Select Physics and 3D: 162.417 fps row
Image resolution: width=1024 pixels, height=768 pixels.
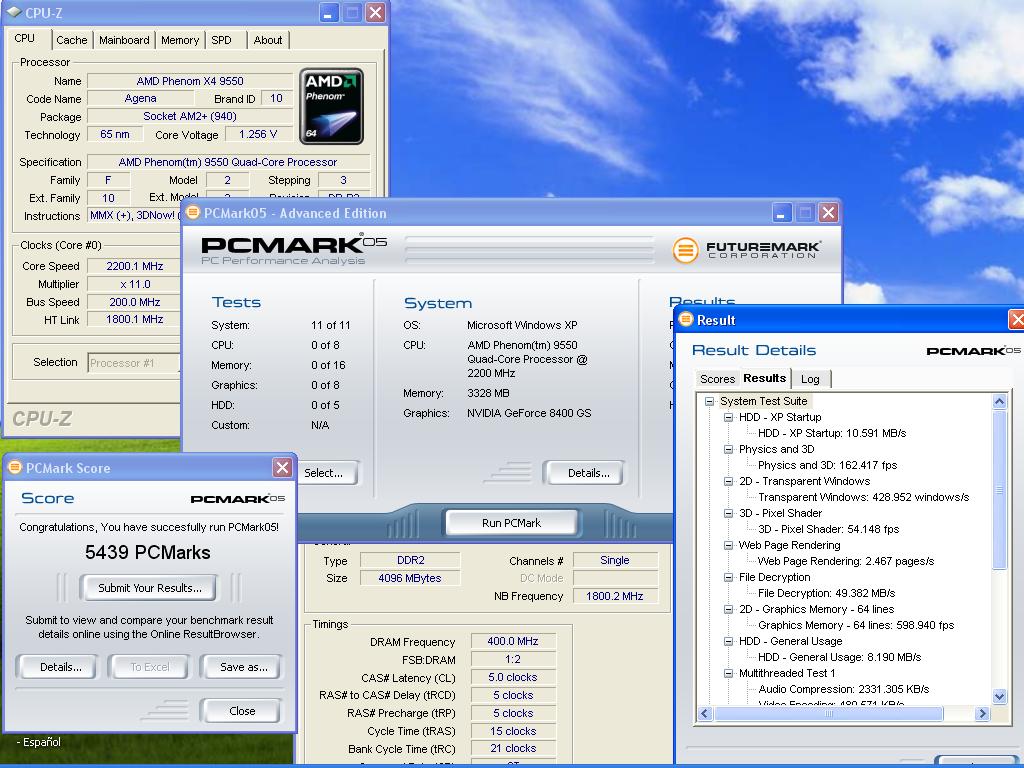click(x=827, y=465)
